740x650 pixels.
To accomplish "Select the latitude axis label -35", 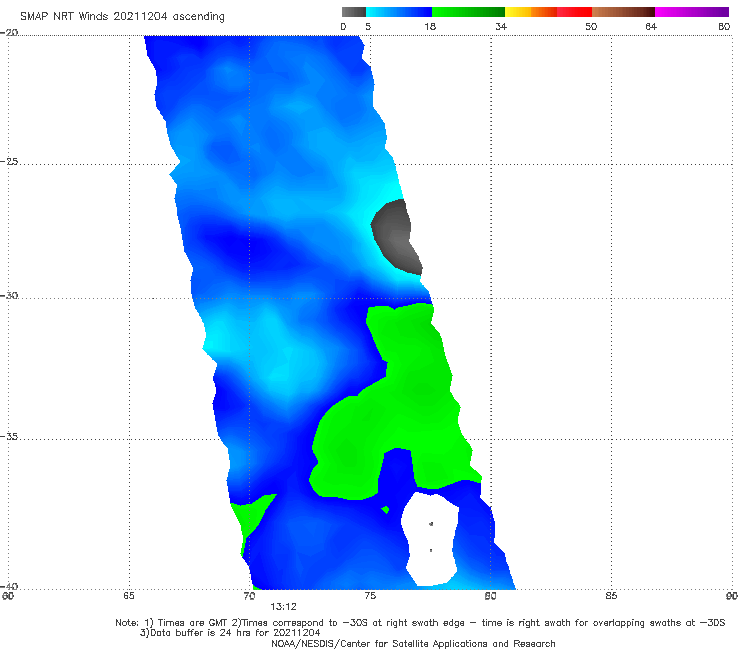I will (9, 436).
